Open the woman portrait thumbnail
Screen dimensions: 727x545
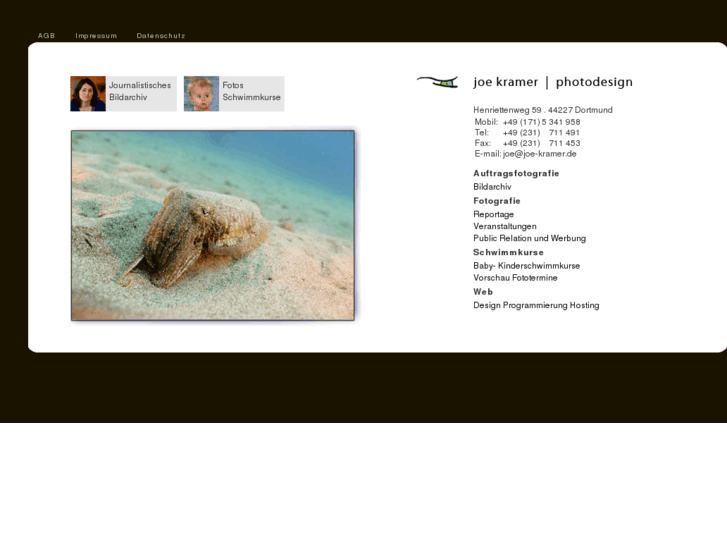coord(88,93)
